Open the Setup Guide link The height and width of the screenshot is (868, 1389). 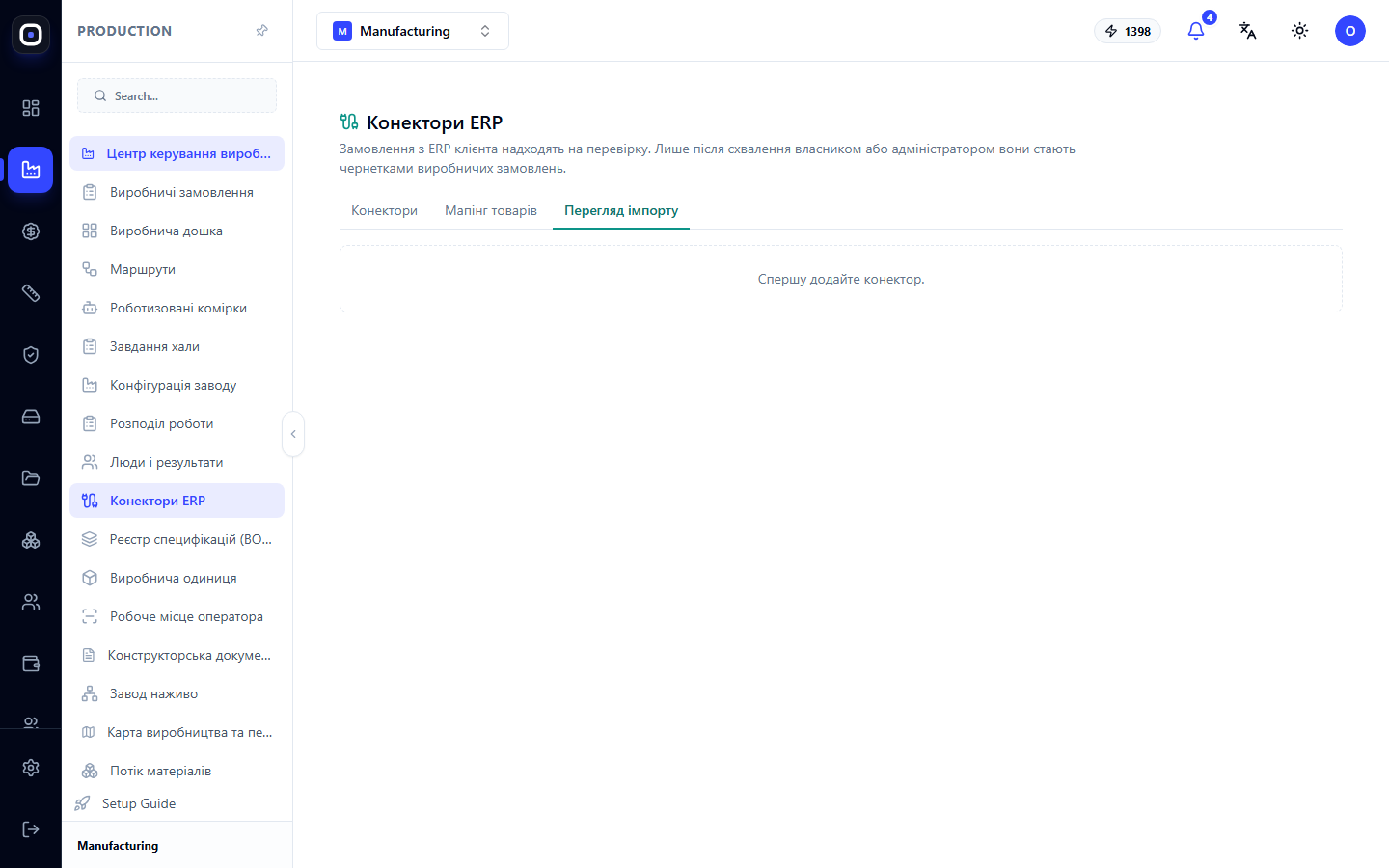[139, 803]
